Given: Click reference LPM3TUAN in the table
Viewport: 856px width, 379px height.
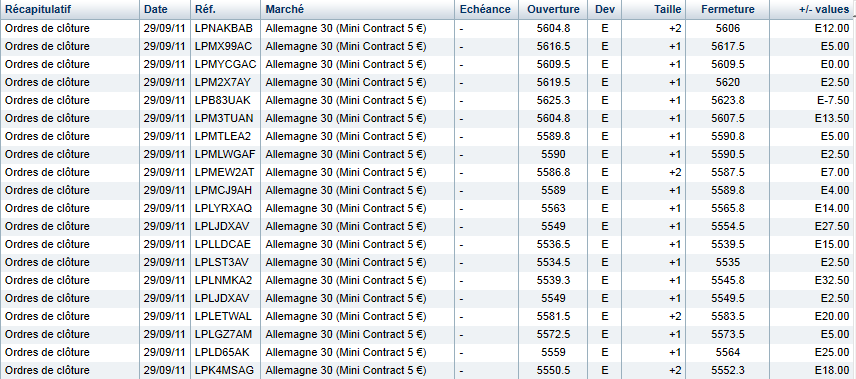Looking at the screenshot, I should pyautogui.click(x=224, y=119).
